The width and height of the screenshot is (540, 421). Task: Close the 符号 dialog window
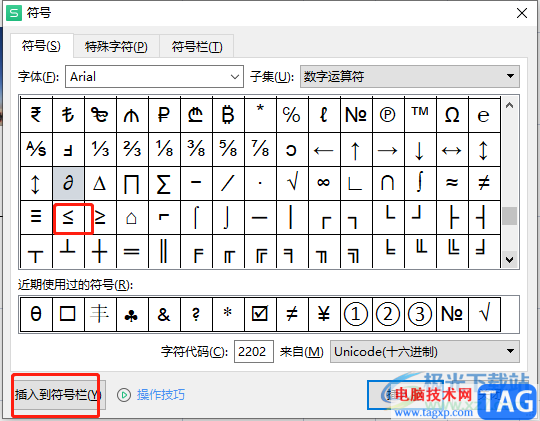tap(522, 13)
